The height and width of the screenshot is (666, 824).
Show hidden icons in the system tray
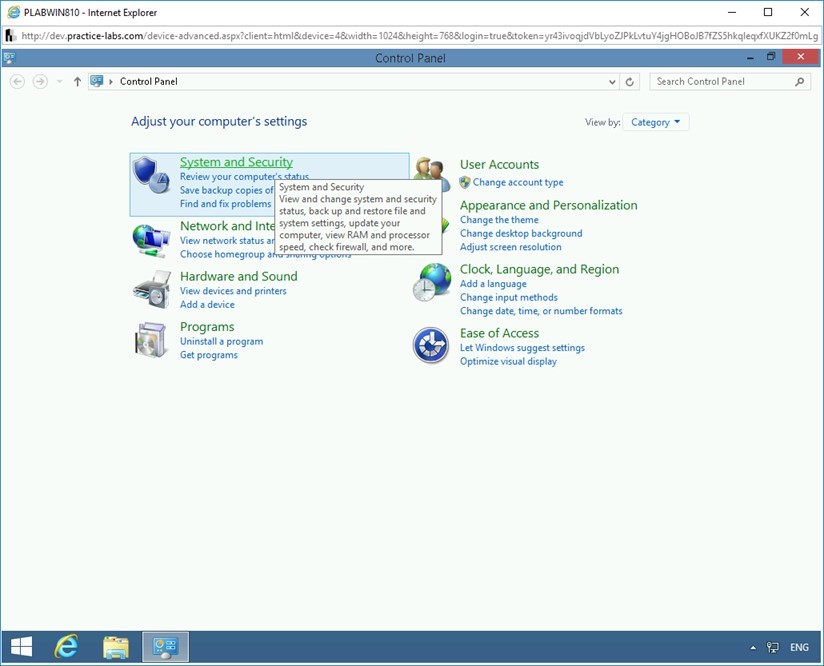(752, 647)
